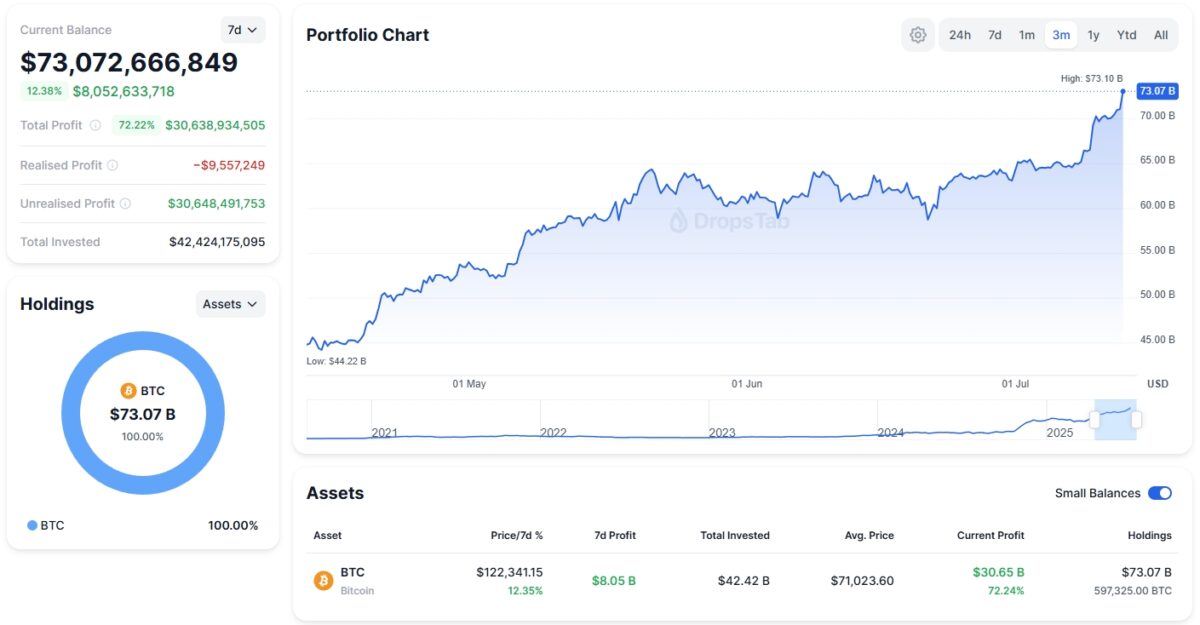Click Total Profit info icon

tap(95, 126)
